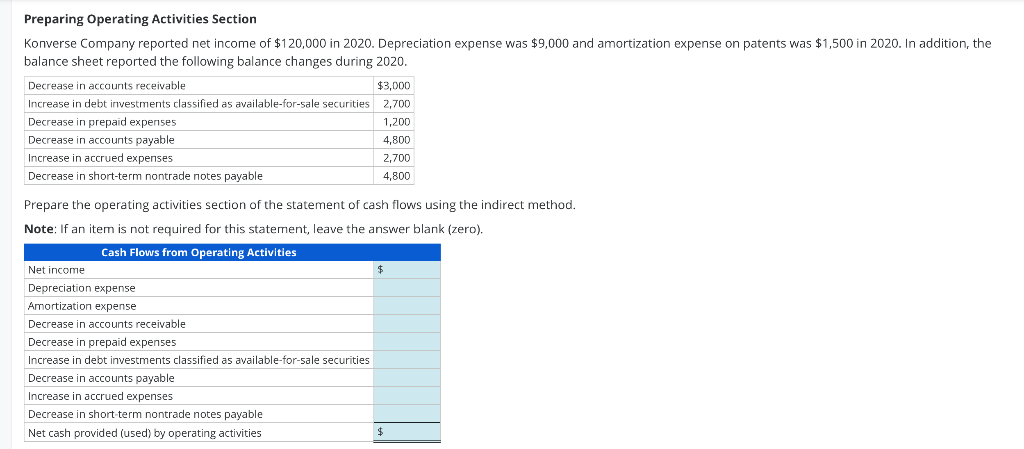Click 'Decrease in prepaid expenses' label in data table
Viewport: 1024px width, 449px height.
coord(102,121)
